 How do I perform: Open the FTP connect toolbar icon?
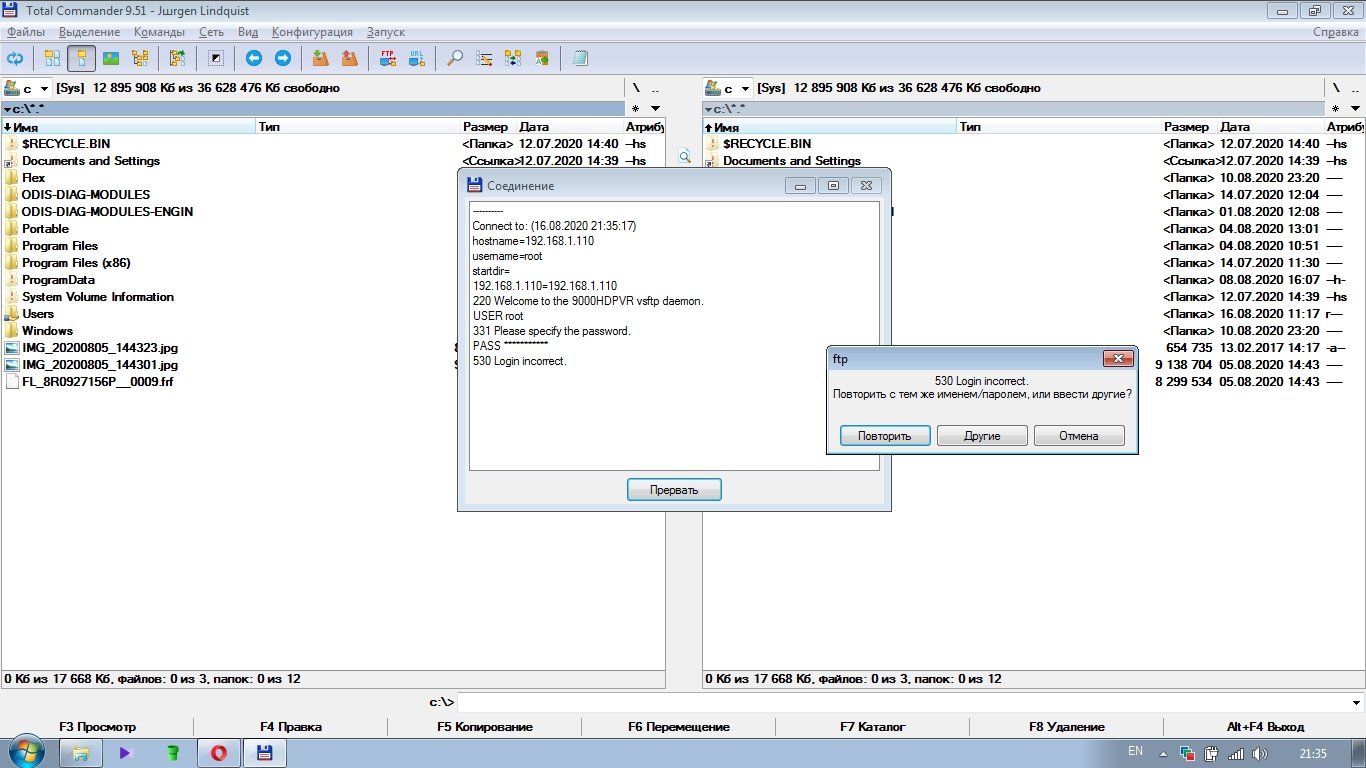click(387, 58)
